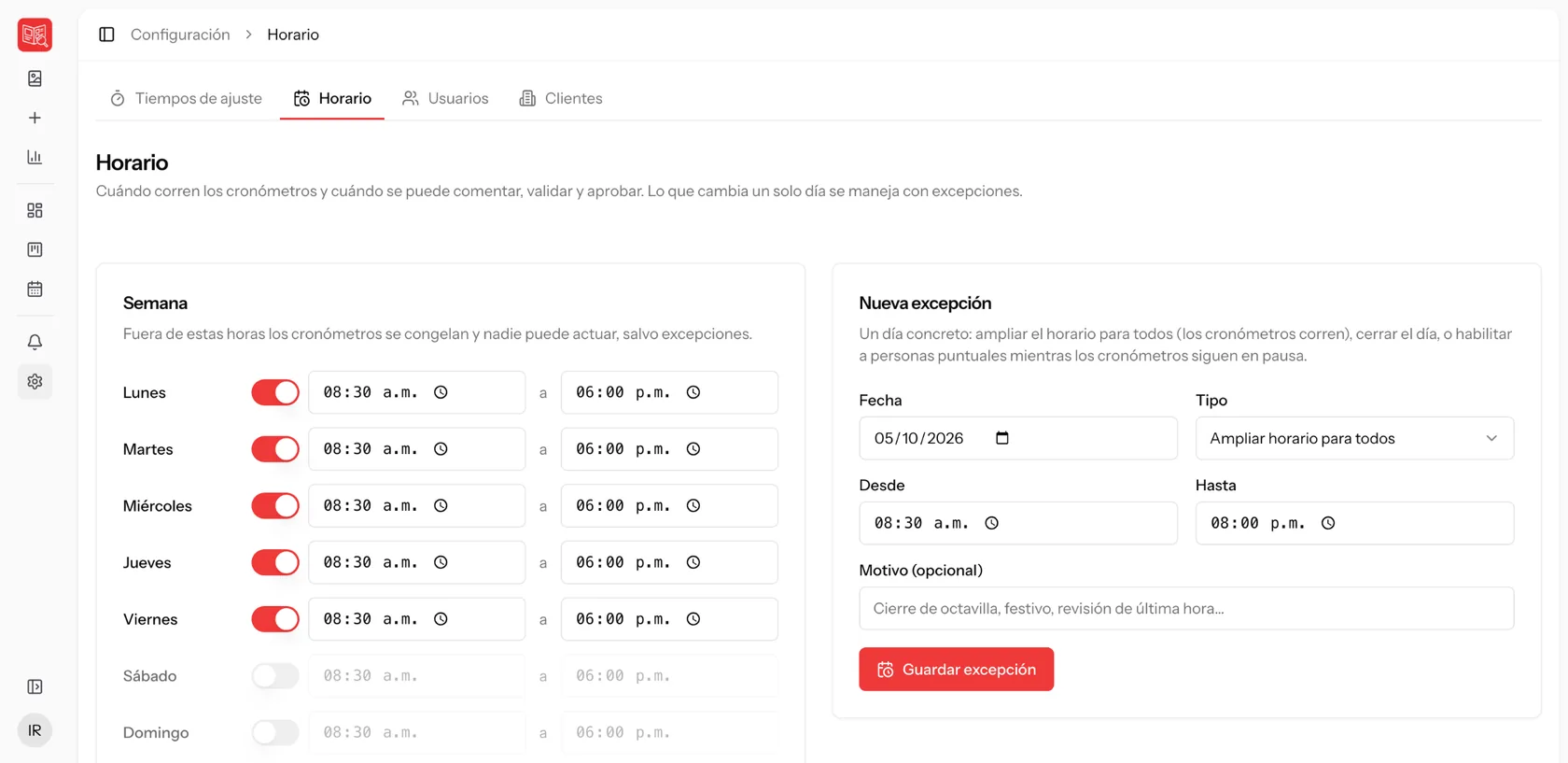Click the Lunes end time field
Image resolution: width=1568 pixels, height=763 pixels.
point(669,392)
